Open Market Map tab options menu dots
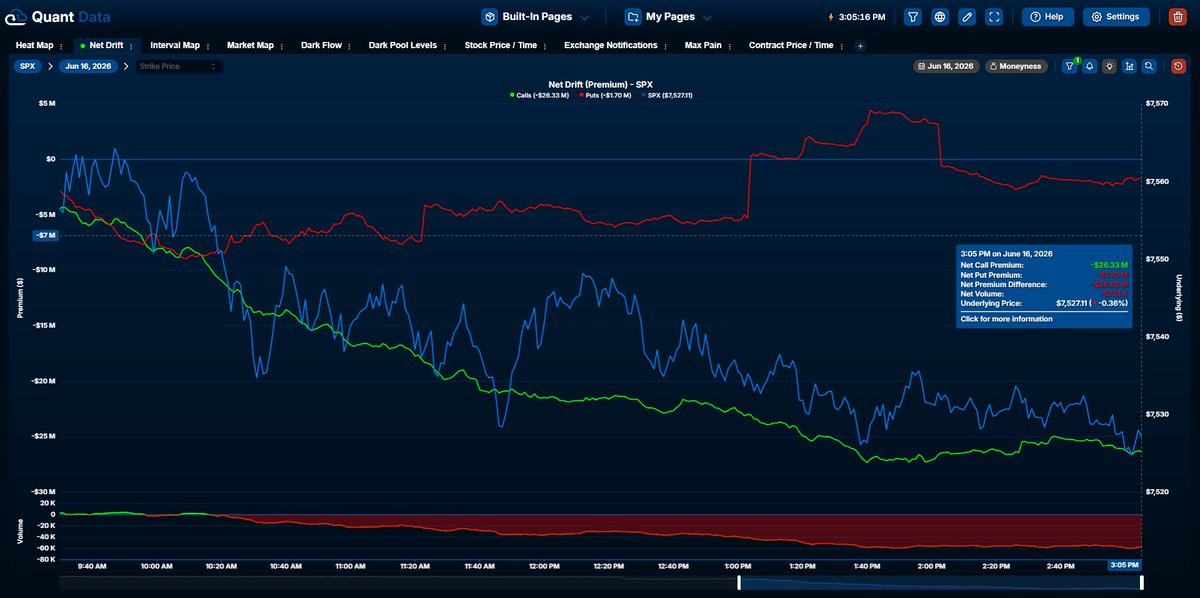Screen dimensions: 1200x598 coord(284,45)
